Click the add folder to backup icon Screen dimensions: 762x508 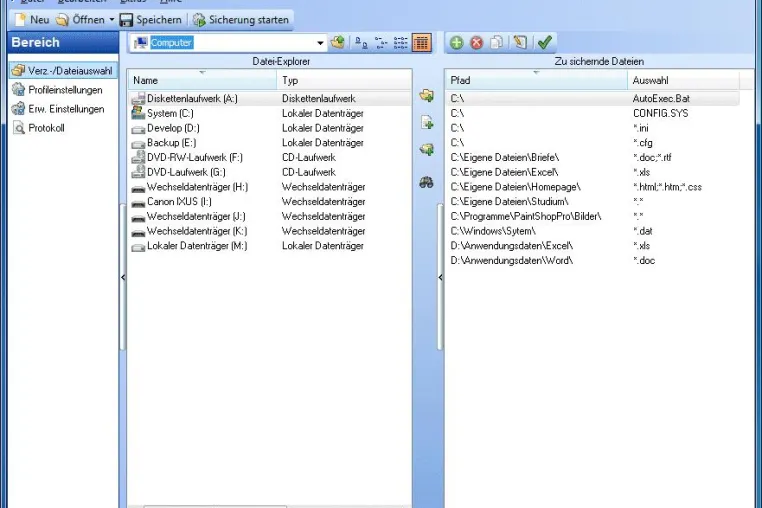(427, 95)
